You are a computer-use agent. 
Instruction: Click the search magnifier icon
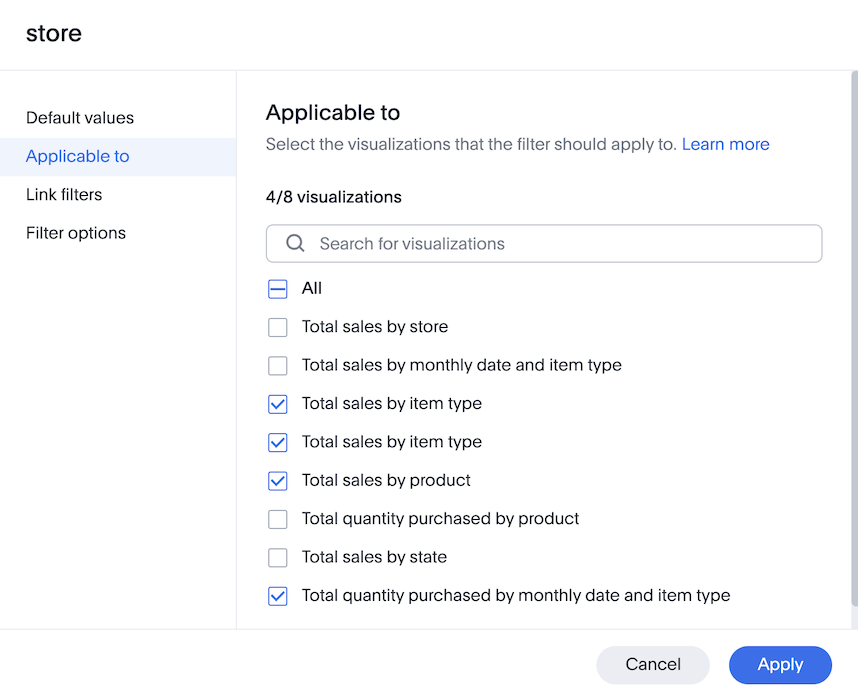coord(295,243)
